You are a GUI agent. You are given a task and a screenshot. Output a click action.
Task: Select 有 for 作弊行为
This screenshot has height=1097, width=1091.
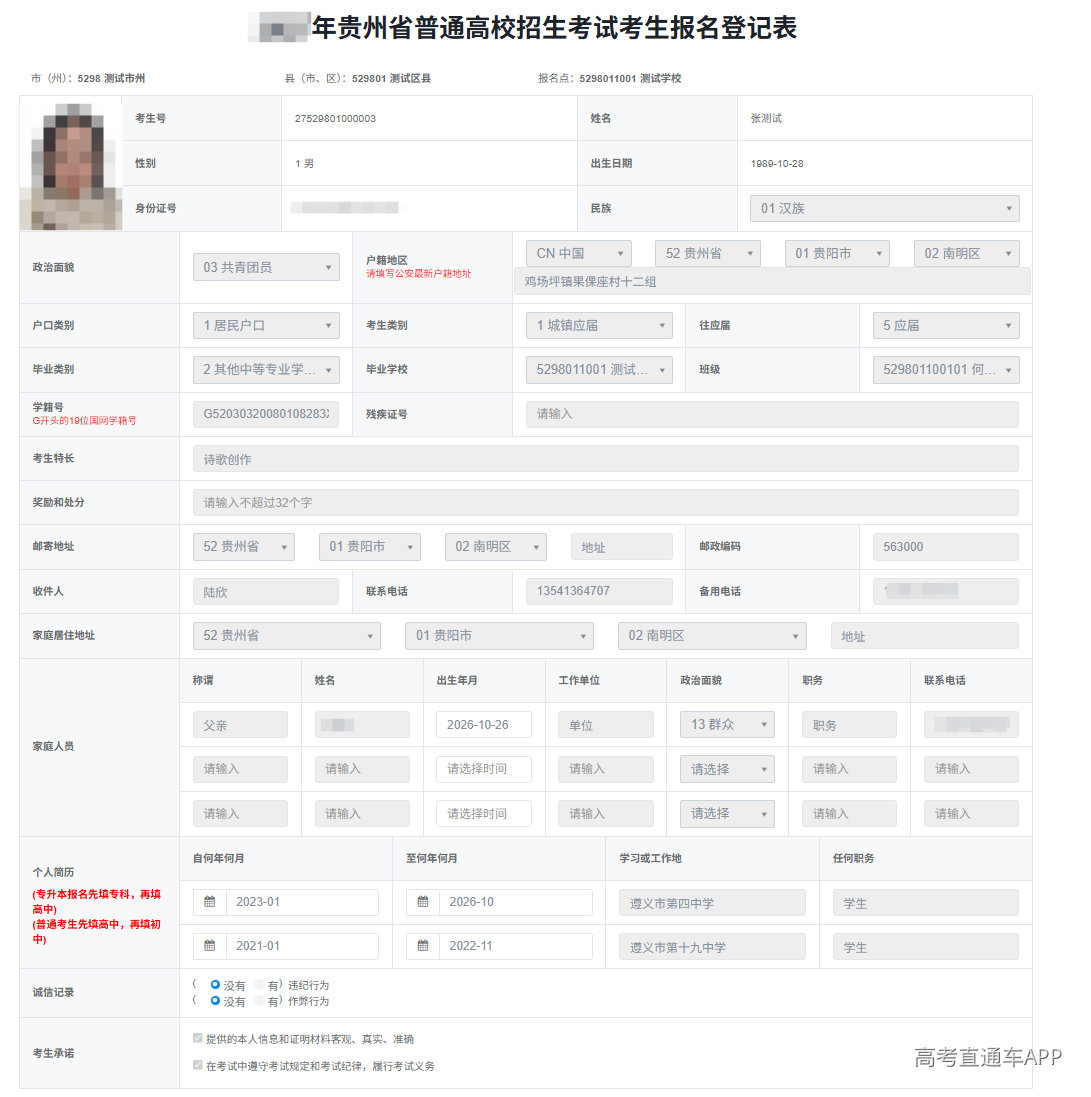[260, 1001]
